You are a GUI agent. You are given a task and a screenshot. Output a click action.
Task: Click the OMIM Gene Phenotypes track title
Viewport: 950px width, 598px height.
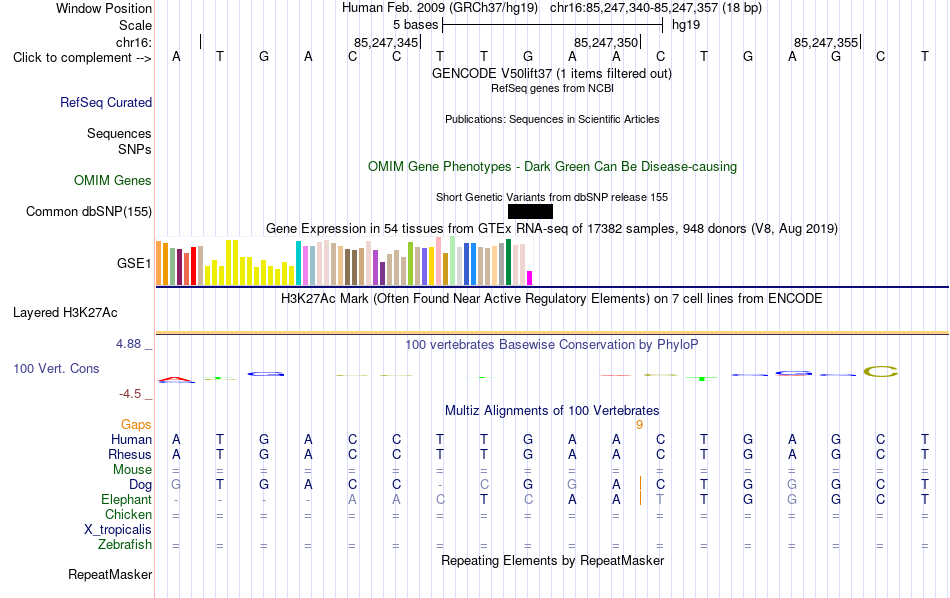[x=553, y=167]
